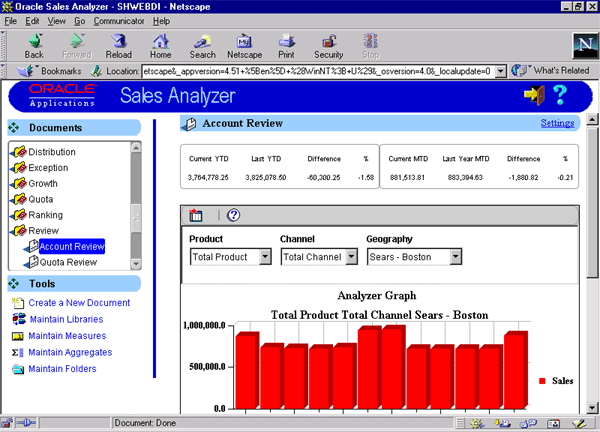The width and height of the screenshot is (600, 432).
Task: Click the Document: Done status text
Action: 145,423
